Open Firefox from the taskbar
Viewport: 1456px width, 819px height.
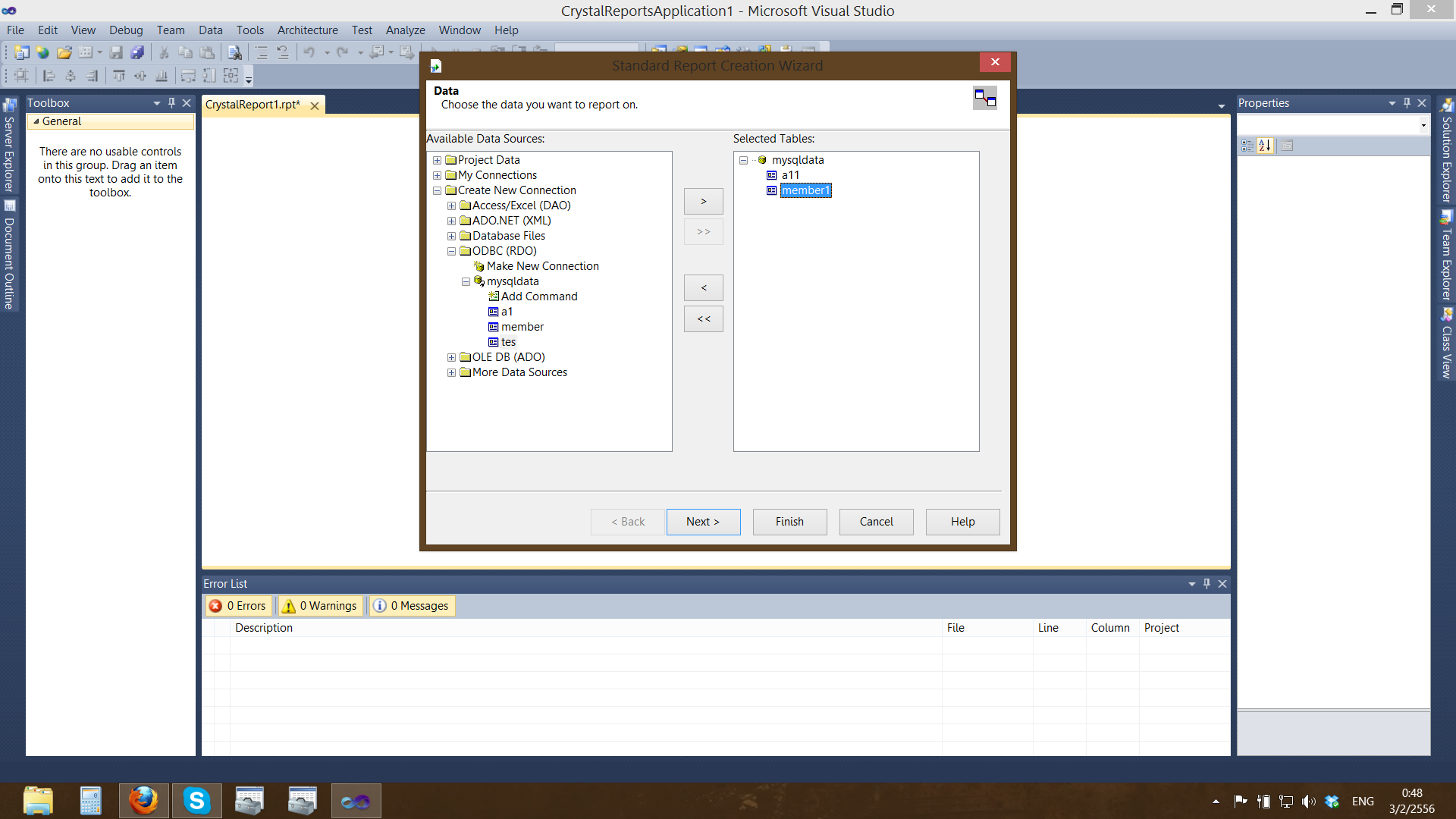coord(143,801)
